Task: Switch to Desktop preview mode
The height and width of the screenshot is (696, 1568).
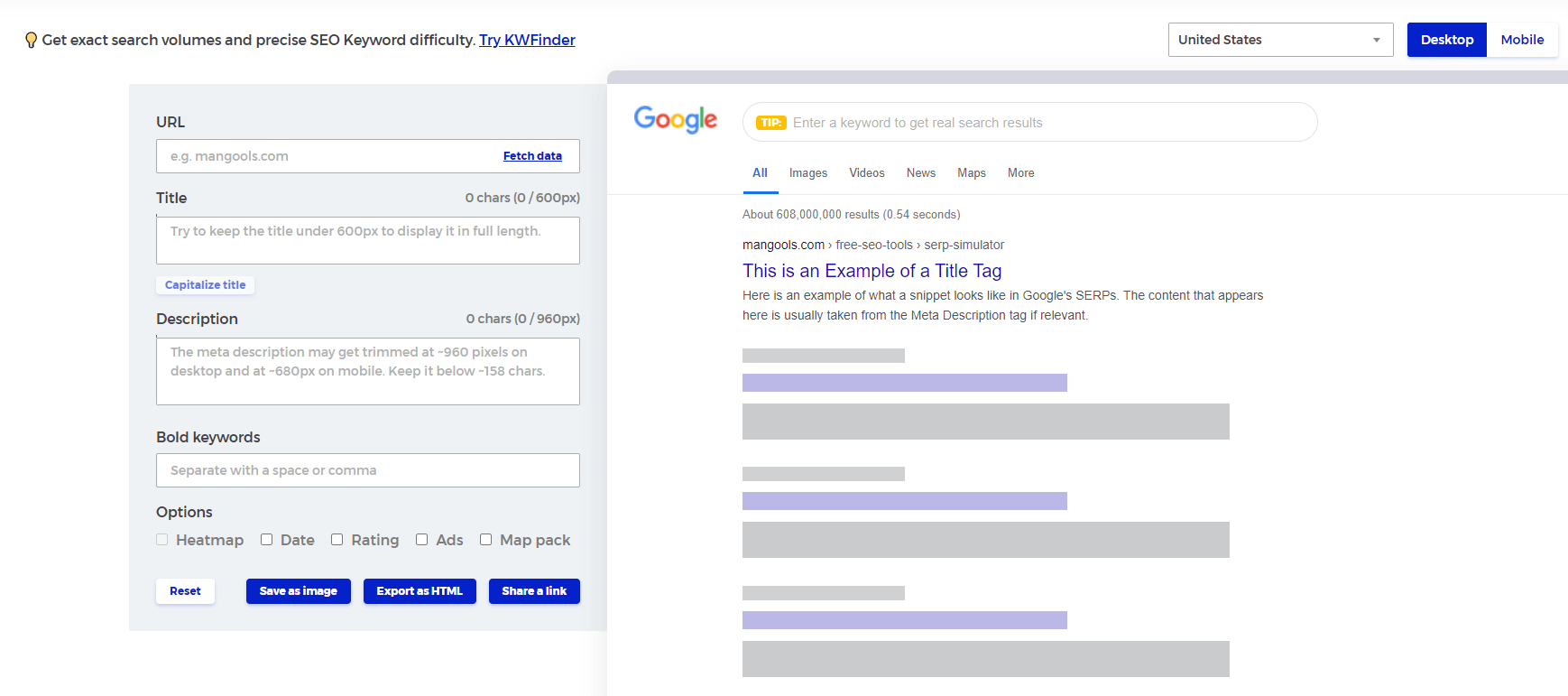Action: pyautogui.click(x=1447, y=40)
